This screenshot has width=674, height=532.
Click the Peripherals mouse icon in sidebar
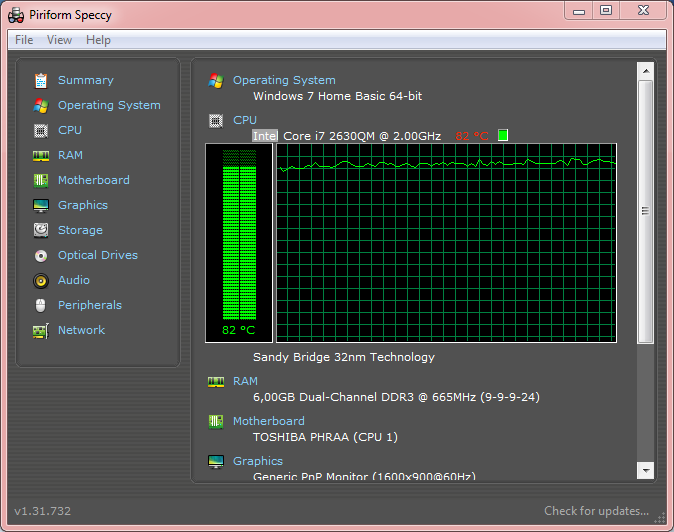40,306
